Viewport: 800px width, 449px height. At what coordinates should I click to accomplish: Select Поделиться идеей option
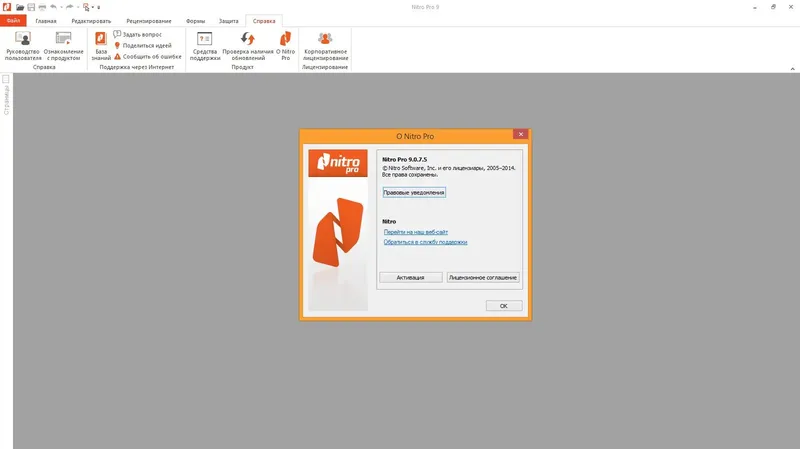pyautogui.click(x=142, y=45)
